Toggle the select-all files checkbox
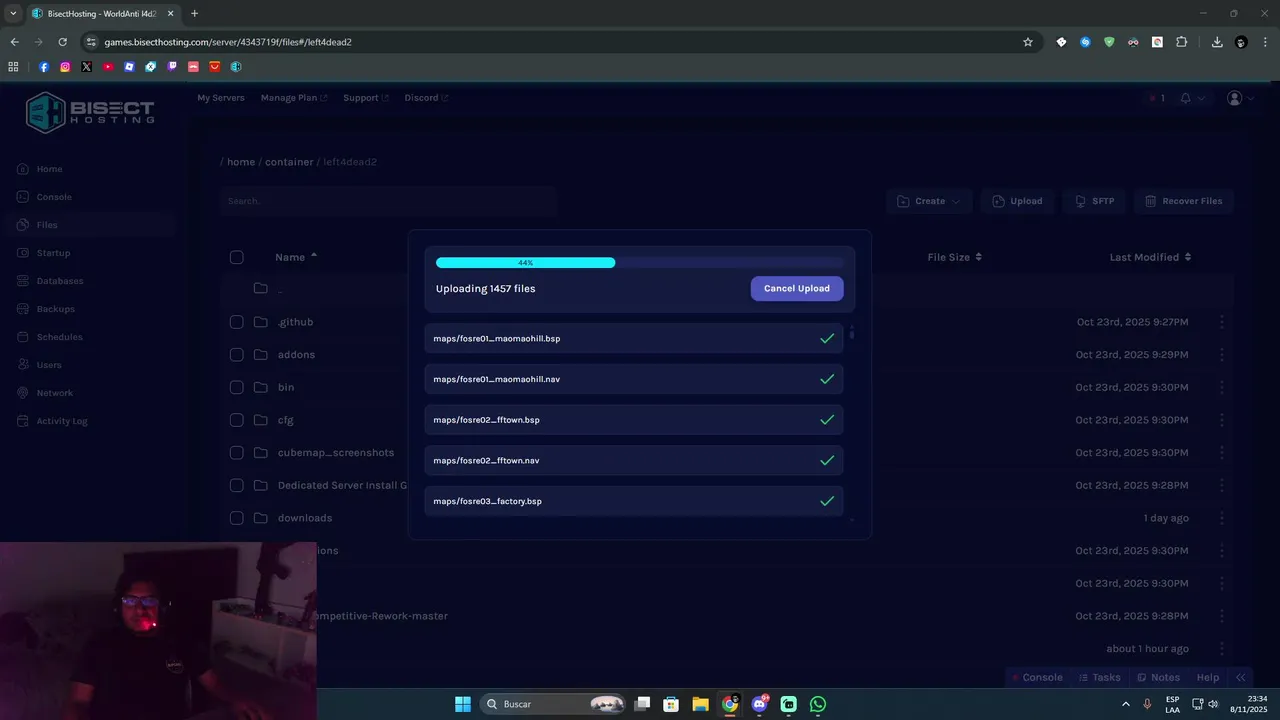The image size is (1280, 720). click(236, 257)
